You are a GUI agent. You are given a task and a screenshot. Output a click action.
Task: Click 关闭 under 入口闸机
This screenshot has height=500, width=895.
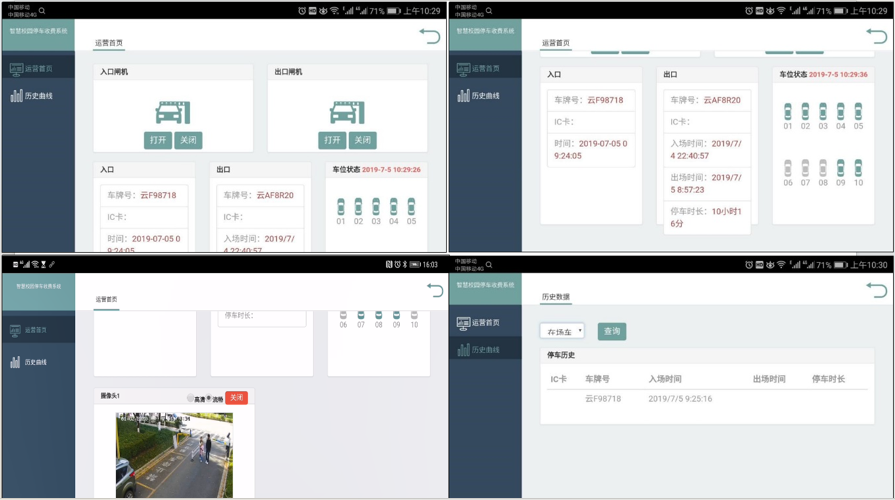(x=188, y=140)
